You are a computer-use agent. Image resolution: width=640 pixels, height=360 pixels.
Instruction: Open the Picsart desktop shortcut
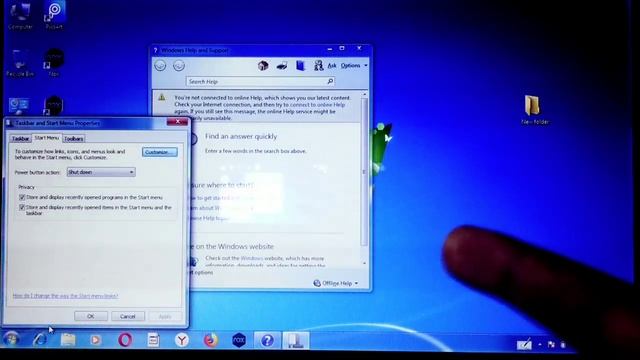pos(54,16)
